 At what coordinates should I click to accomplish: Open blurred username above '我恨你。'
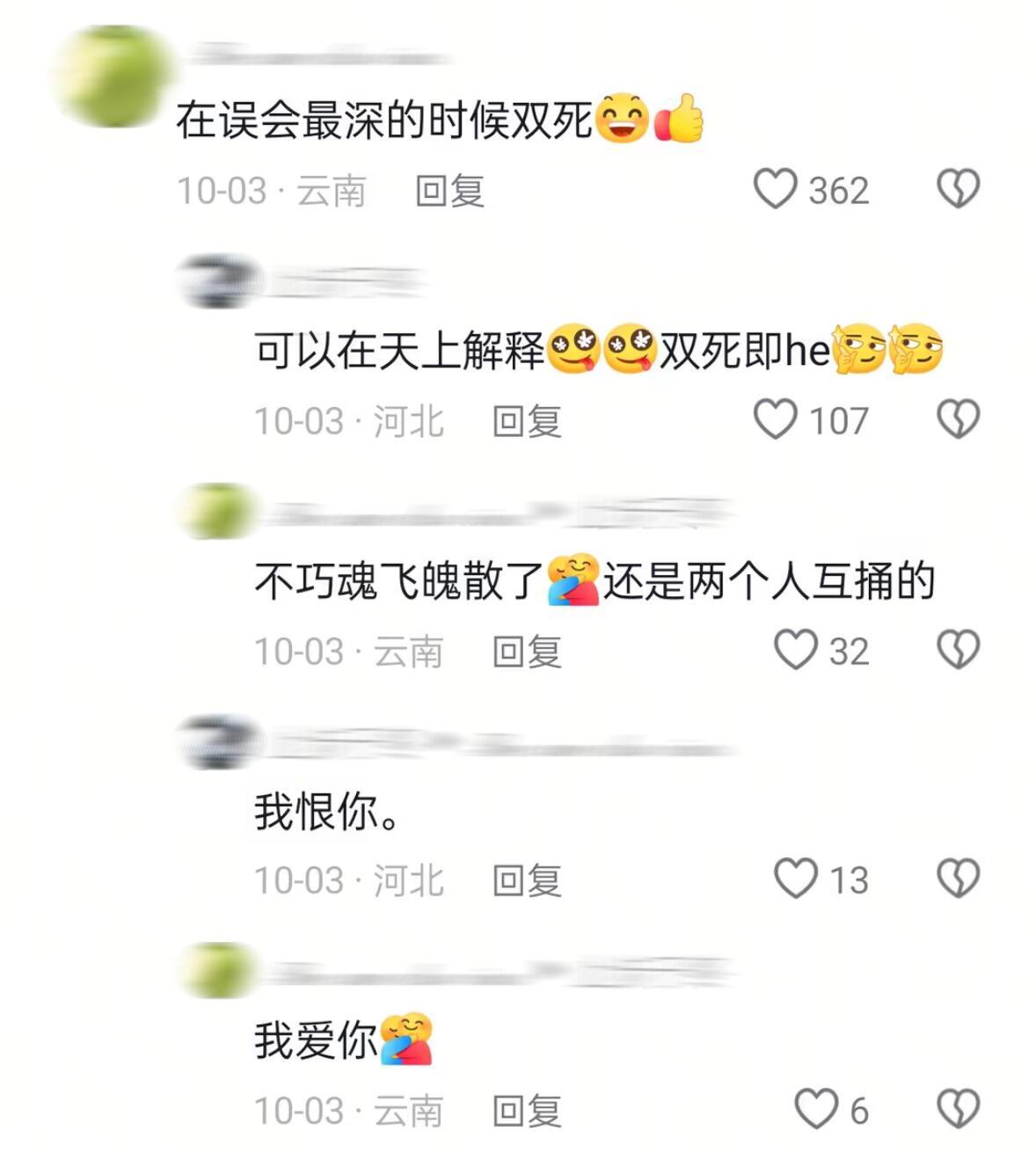pos(497,745)
